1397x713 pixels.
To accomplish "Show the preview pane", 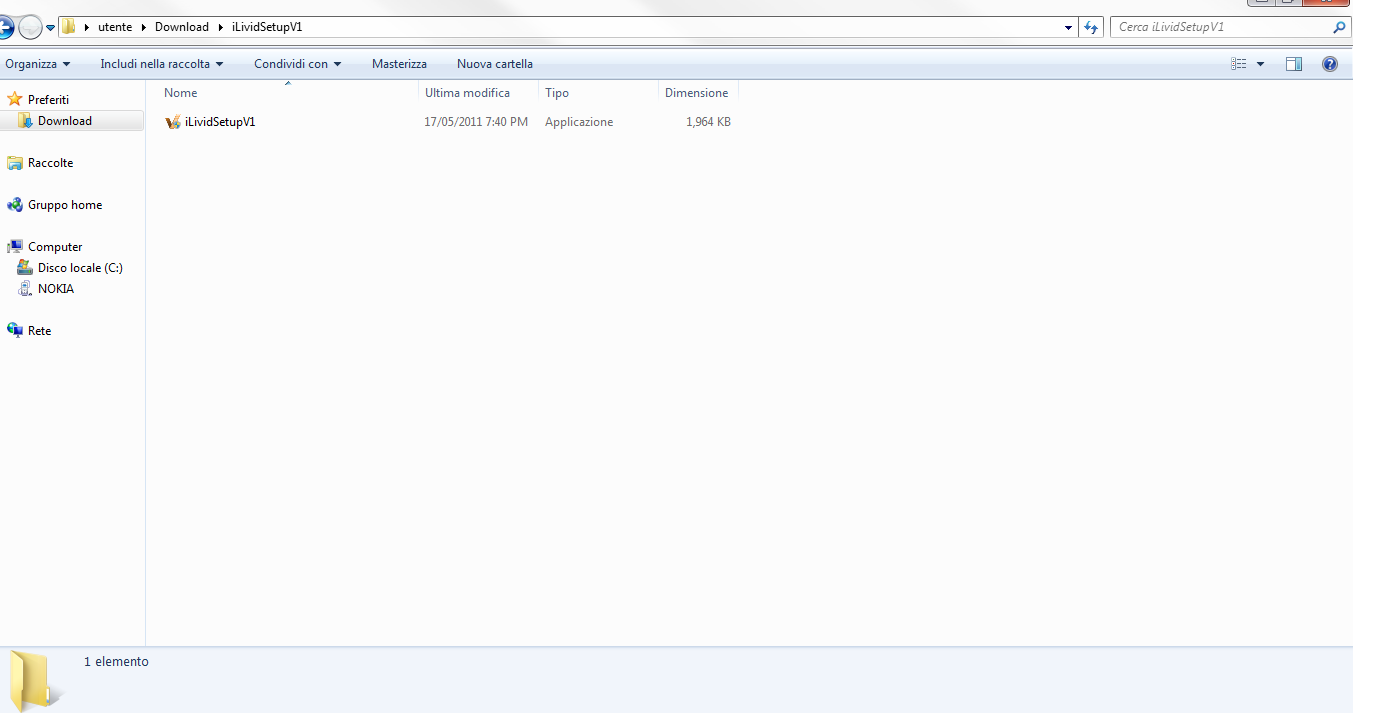I will coord(1294,64).
